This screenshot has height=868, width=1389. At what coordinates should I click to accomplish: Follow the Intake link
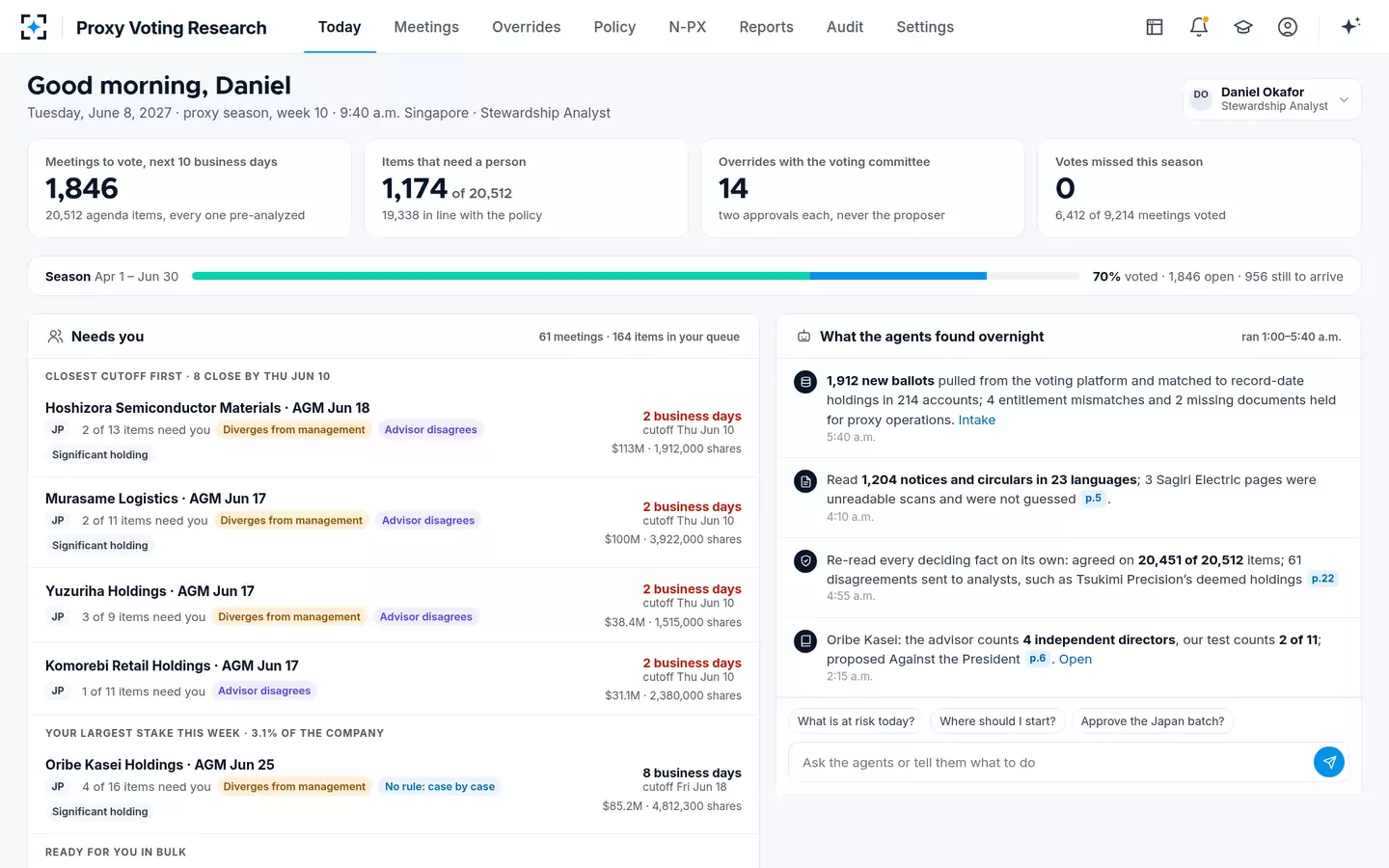(x=976, y=420)
